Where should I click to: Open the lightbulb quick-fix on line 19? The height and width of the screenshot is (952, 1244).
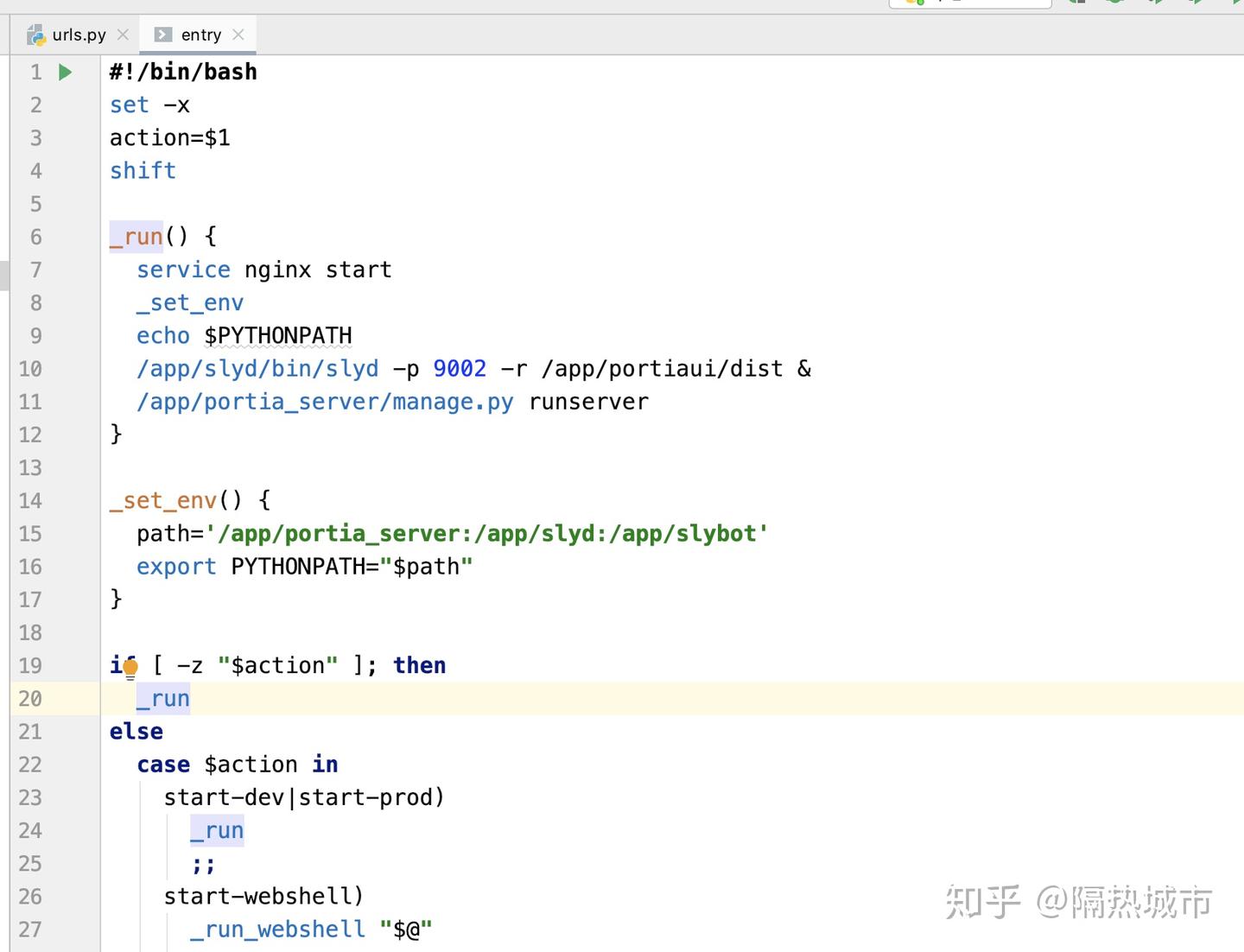(128, 667)
